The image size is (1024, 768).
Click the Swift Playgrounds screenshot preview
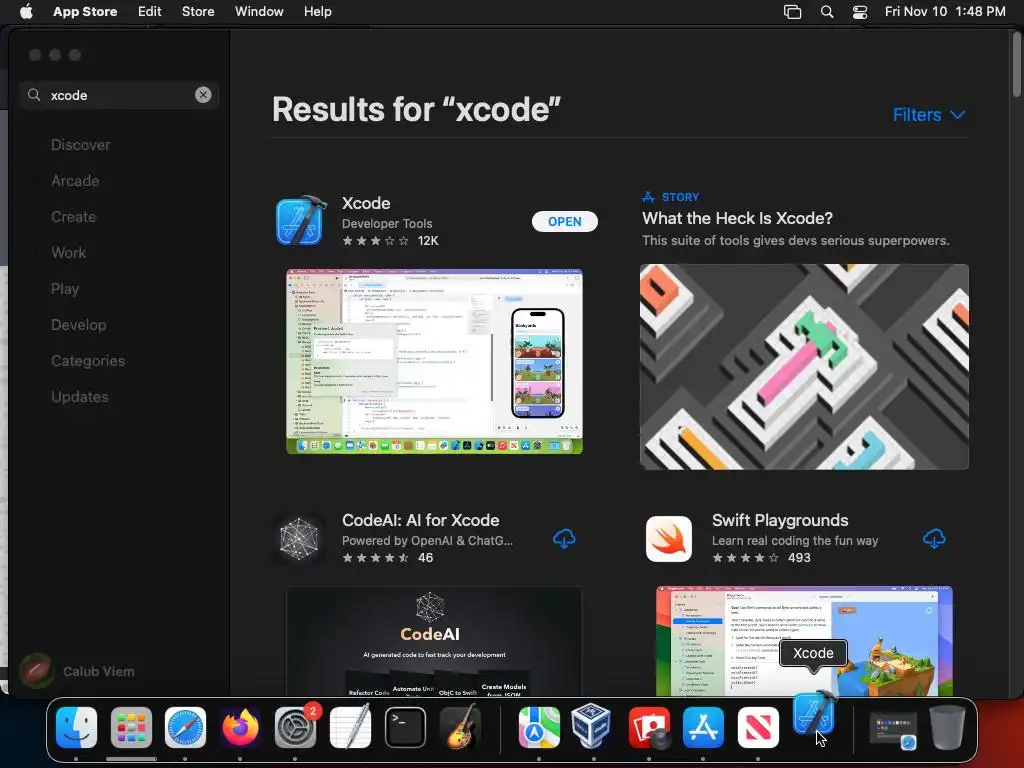tap(804, 641)
